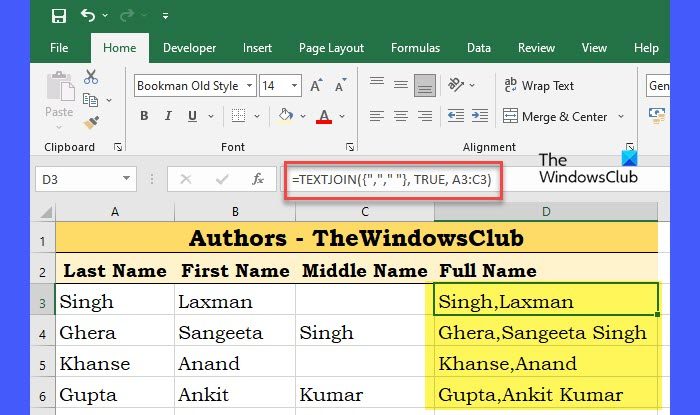
Task: Select the Home ribbon tab
Action: tap(120, 48)
